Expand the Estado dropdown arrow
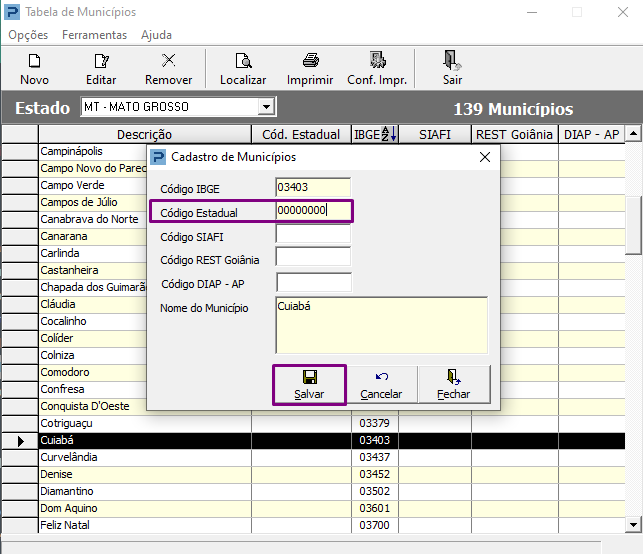This screenshot has width=643, height=554. [x=266, y=107]
